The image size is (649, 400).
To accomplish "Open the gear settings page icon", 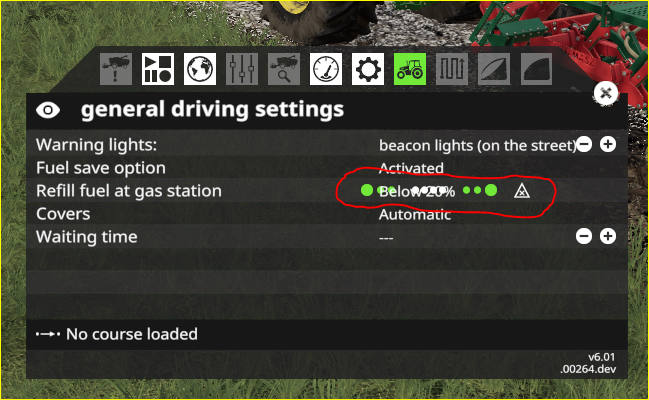I will point(368,69).
